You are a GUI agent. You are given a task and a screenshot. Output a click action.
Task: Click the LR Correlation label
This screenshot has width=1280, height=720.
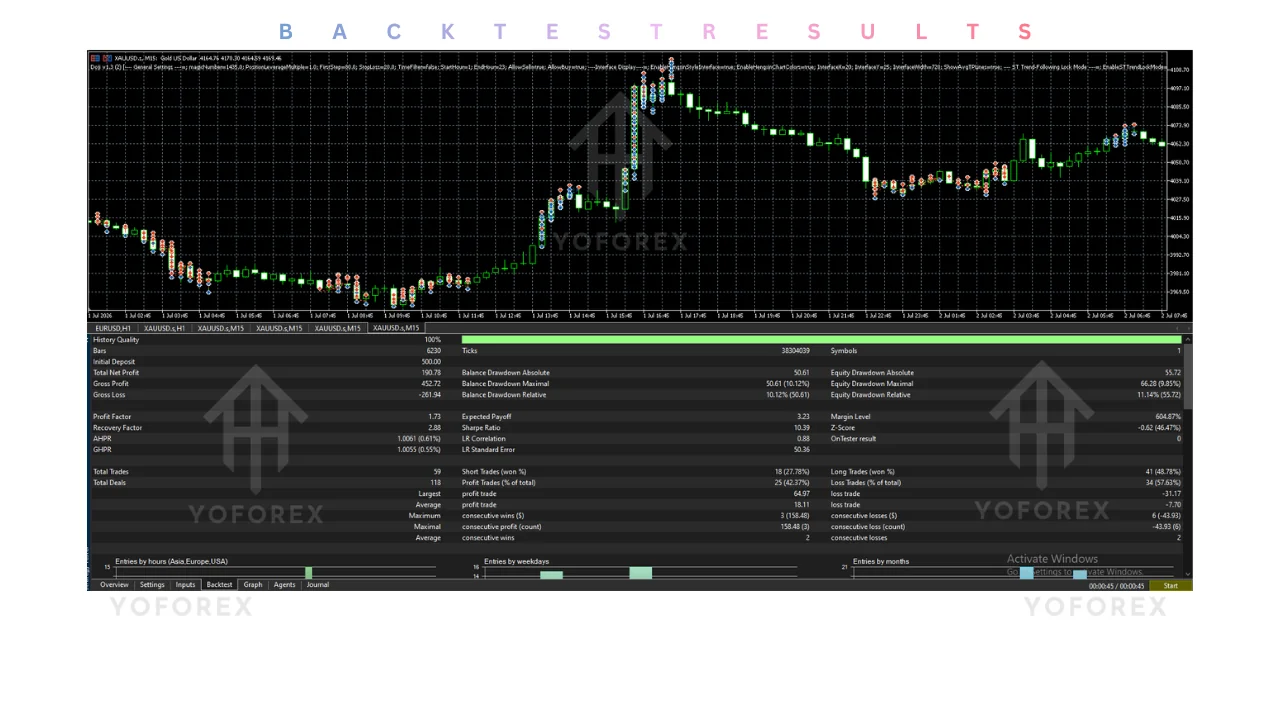(x=484, y=439)
